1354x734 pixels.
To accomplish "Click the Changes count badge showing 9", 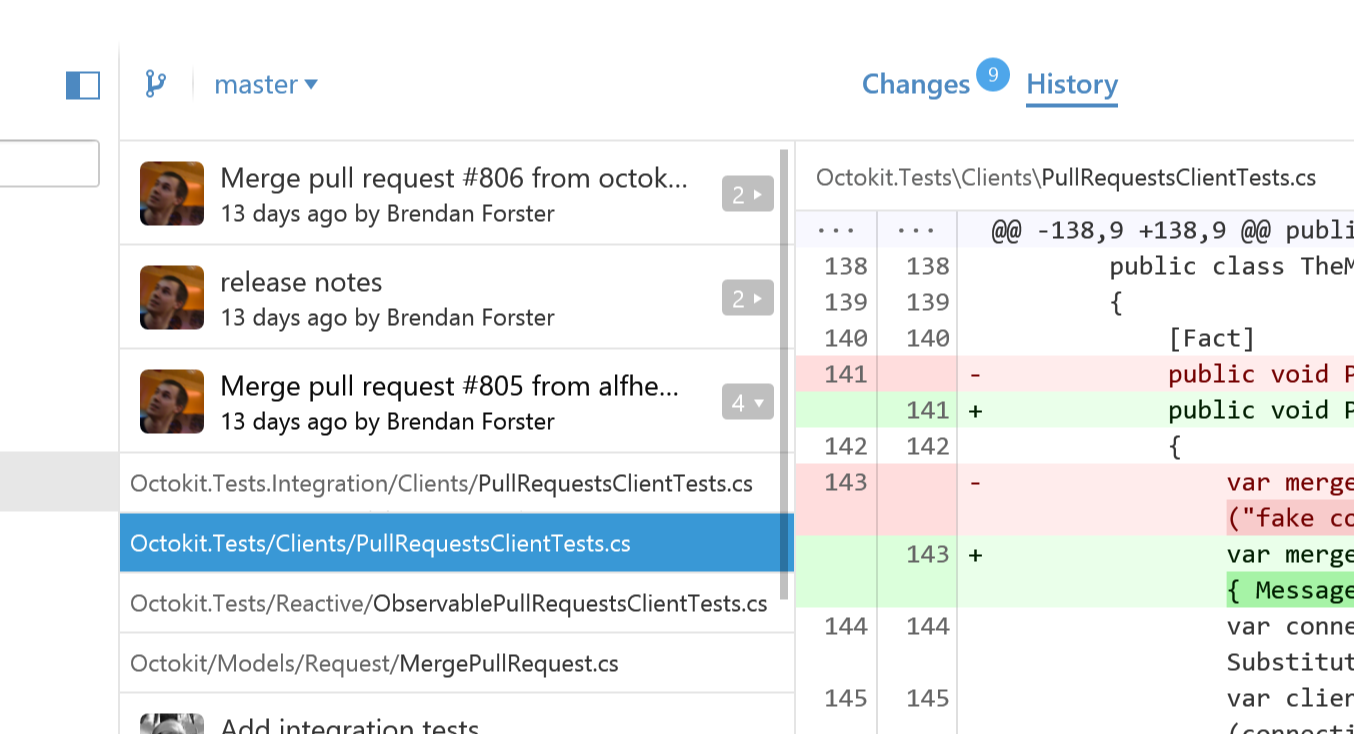I will click(x=993, y=74).
